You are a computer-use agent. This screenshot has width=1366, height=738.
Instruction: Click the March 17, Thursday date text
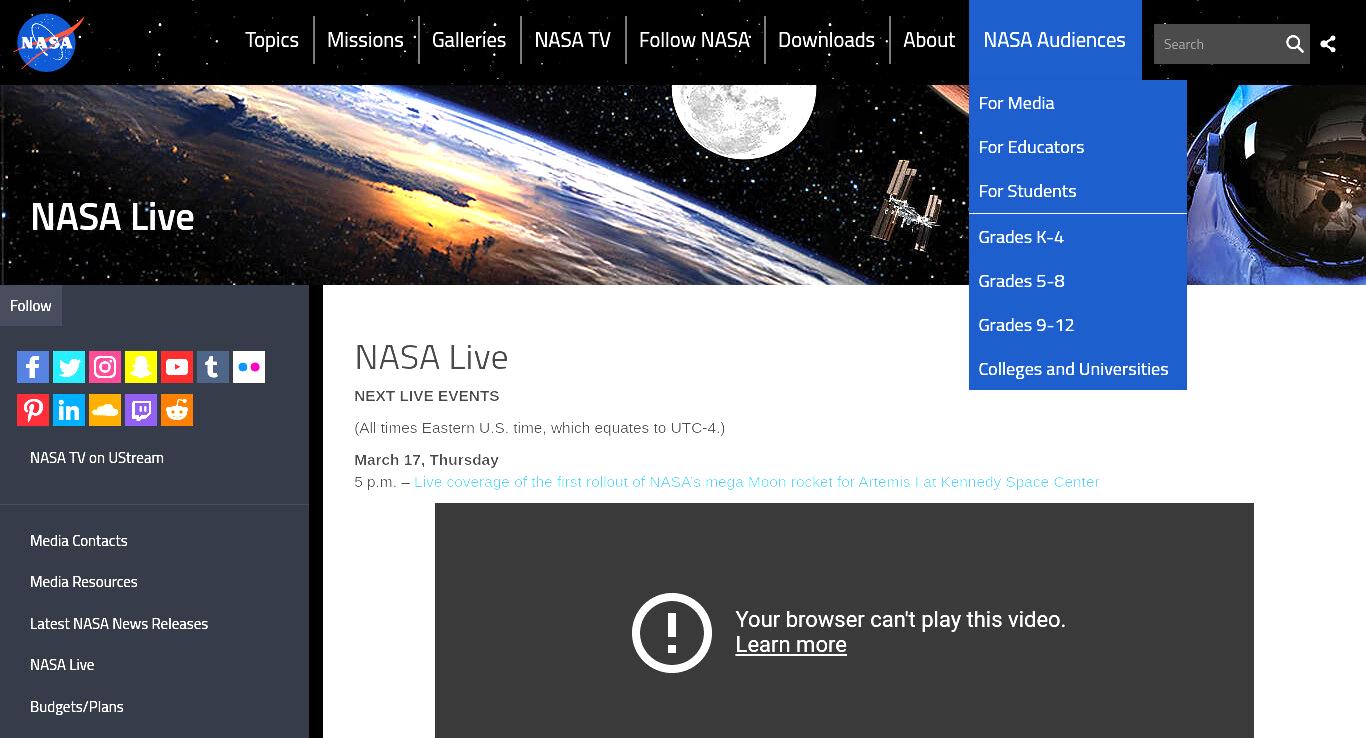coord(426,460)
